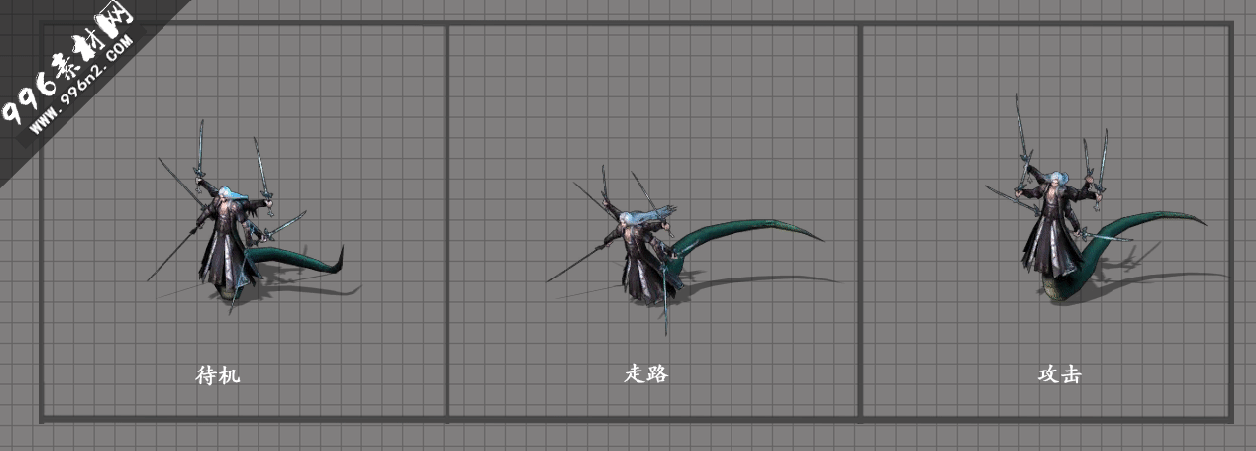The image size is (1256, 451).
Task: Click the 攻击 label text
Action: pyautogui.click(x=1060, y=375)
